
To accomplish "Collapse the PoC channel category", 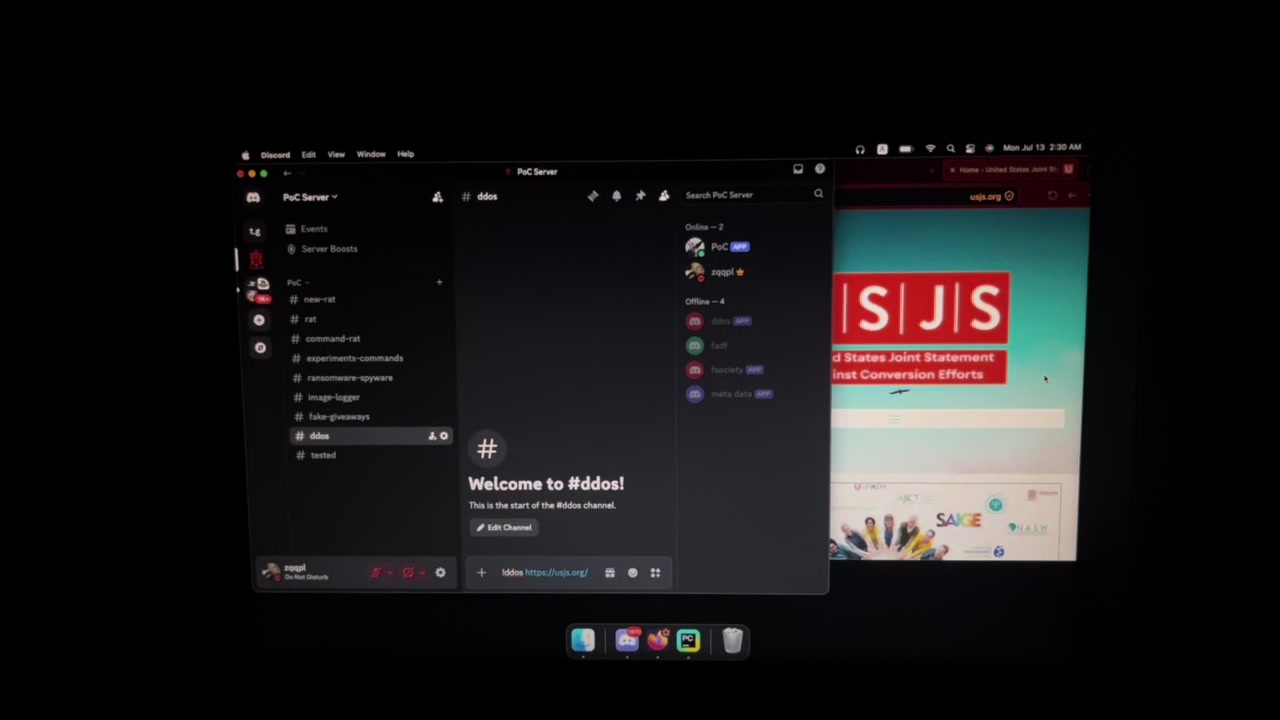I will (296, 283).
